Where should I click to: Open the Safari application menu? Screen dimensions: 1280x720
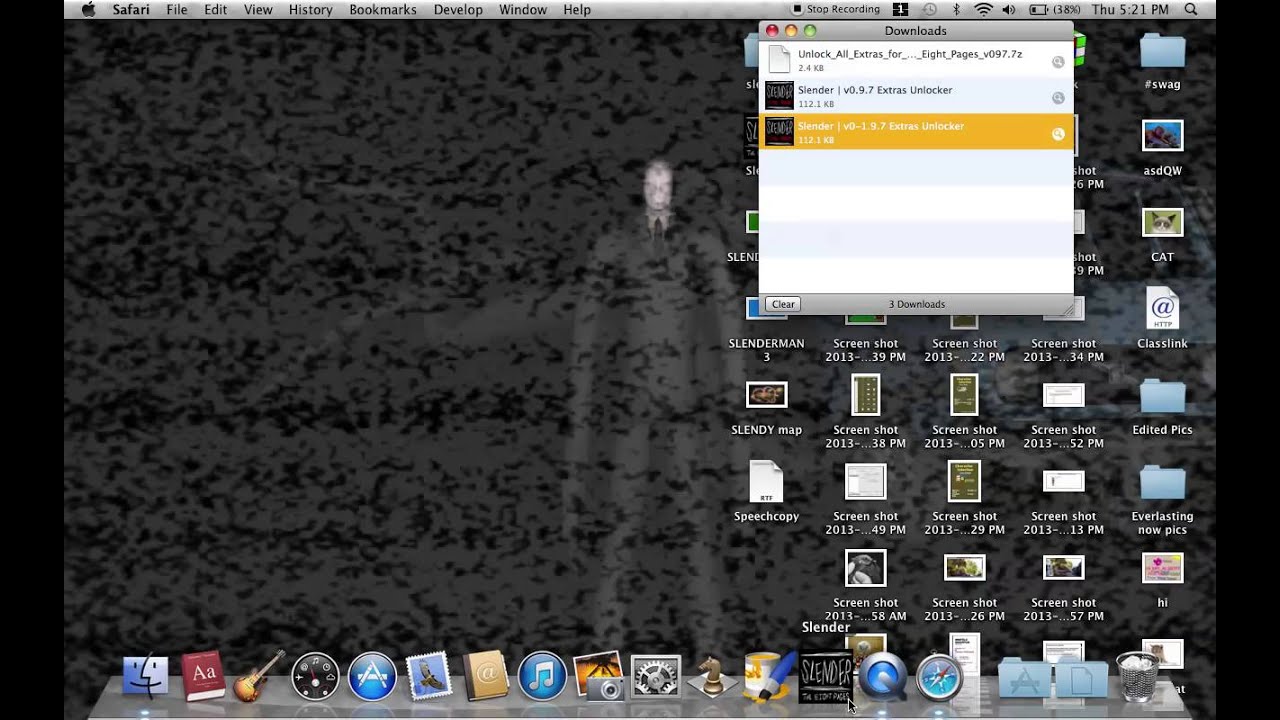(131, 9)
